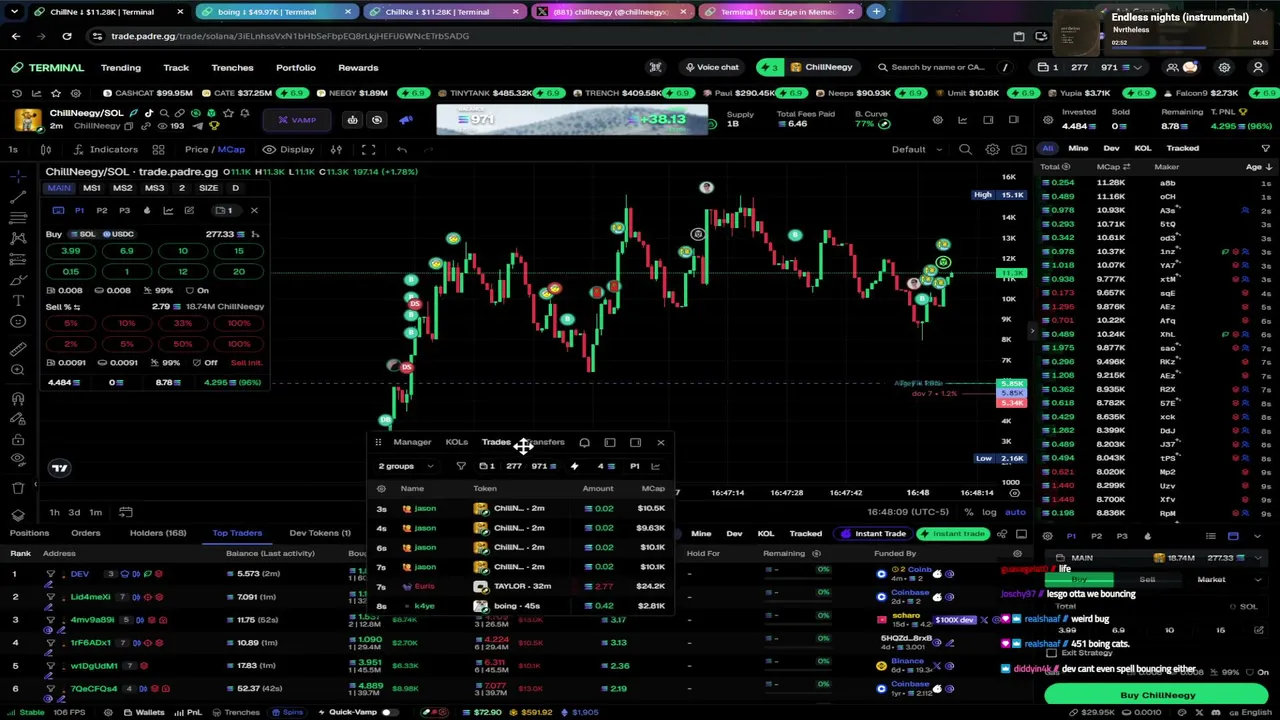The width and height of the screenshot is (1280, 720).
Task: Favorite ChillNeegy with the star icon
Action: (229, 113)
